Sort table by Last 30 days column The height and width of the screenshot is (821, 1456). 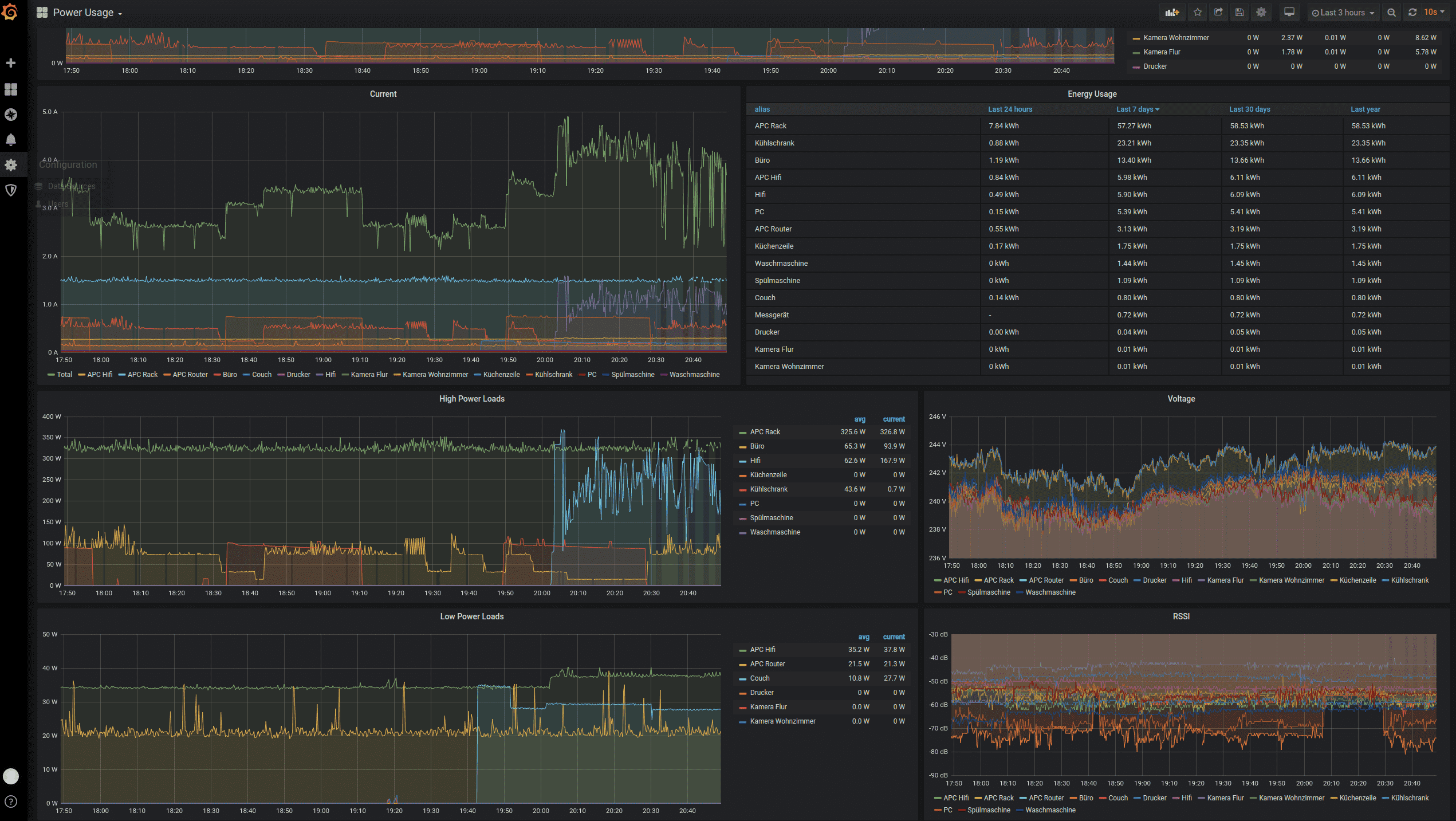coord(1249,109)
